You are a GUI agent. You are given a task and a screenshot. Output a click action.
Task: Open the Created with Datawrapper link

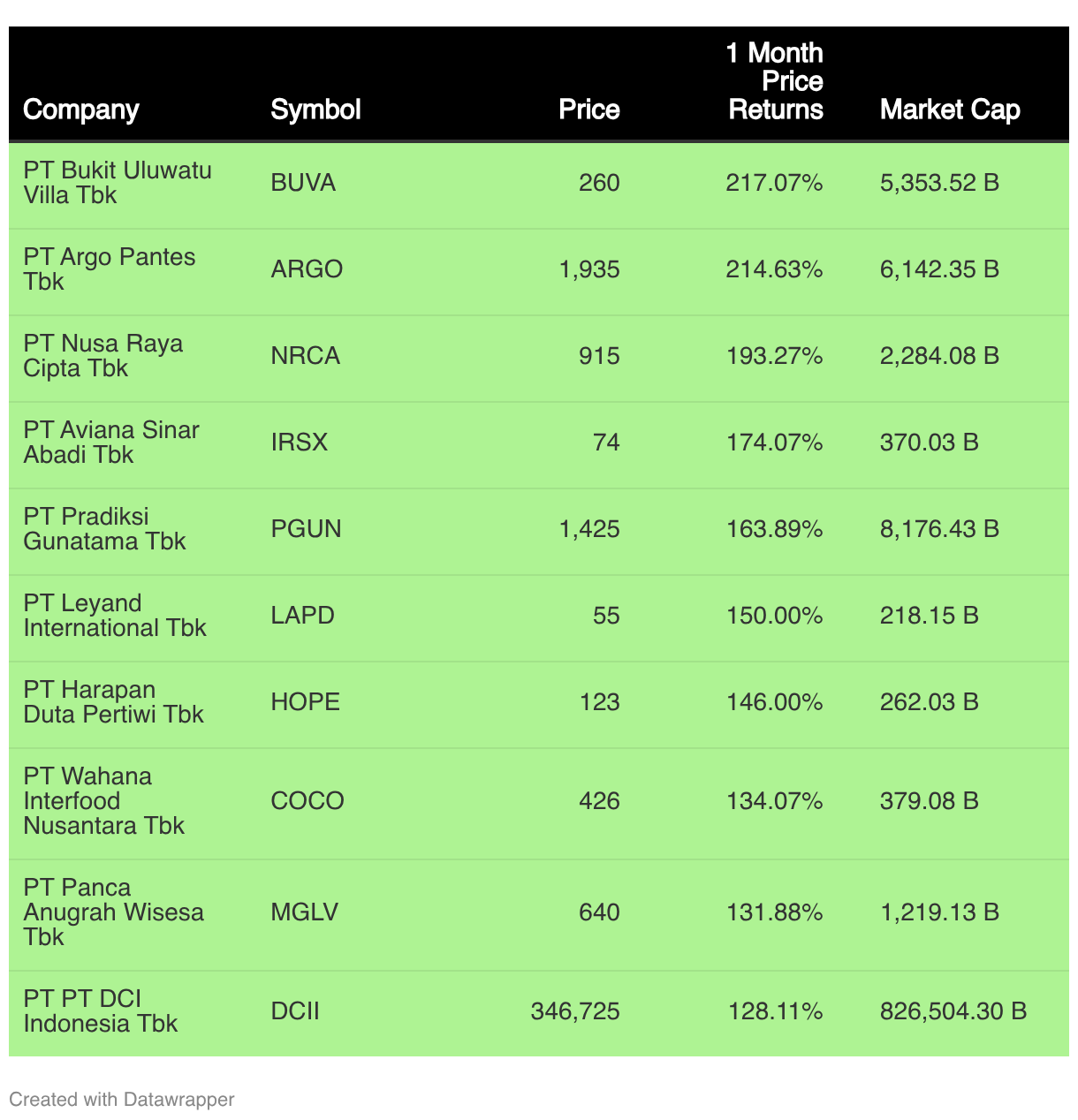(122, 1100)
